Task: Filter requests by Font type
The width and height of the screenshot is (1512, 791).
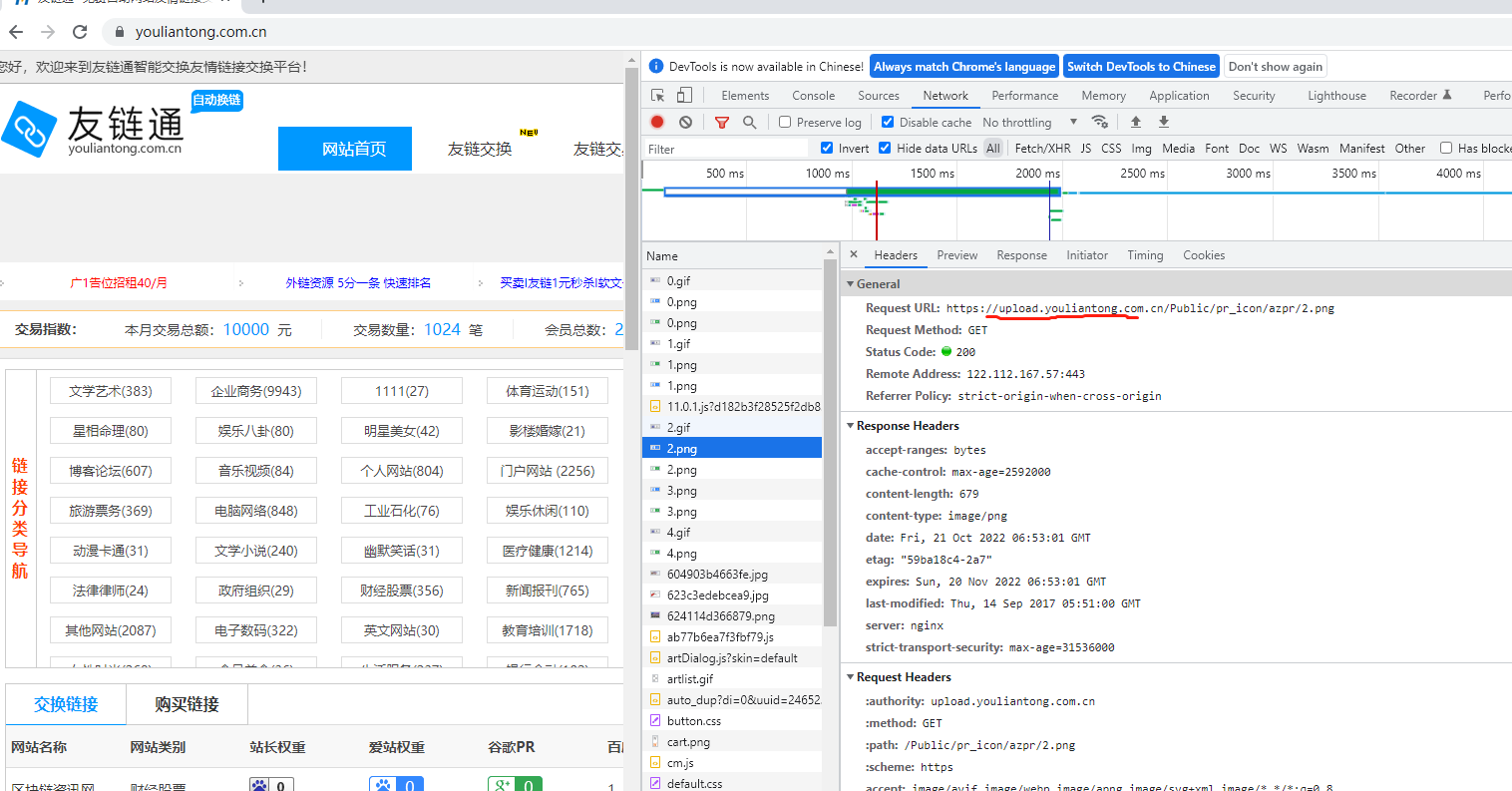Action: pos(1217,148)
